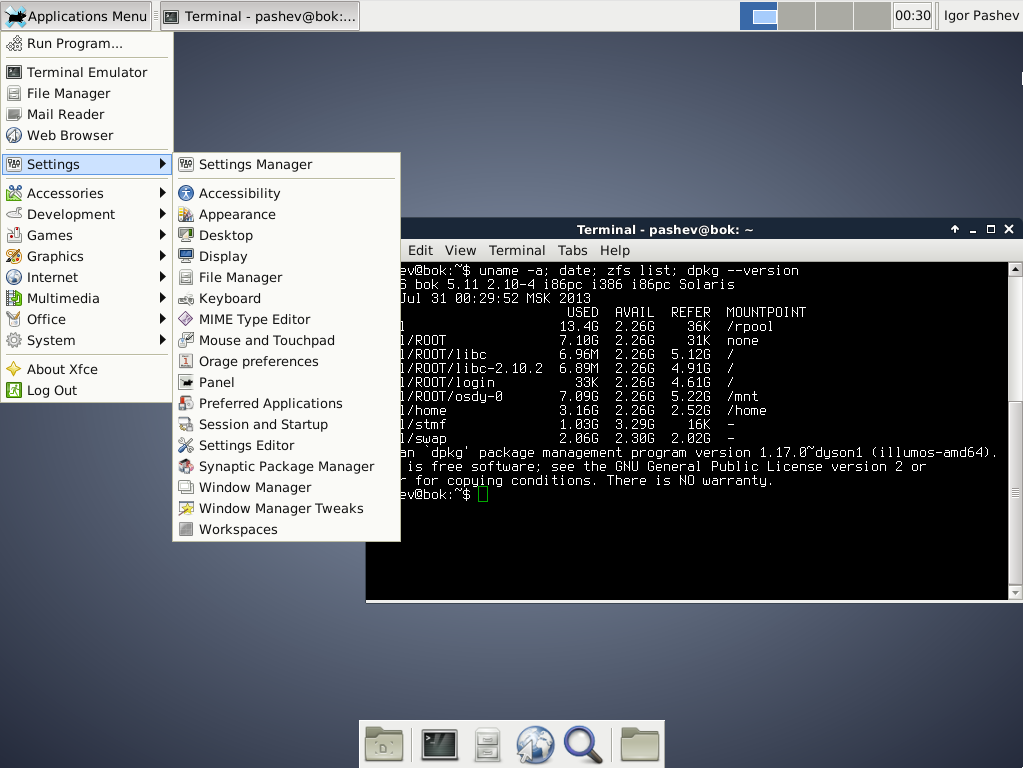Choose Panel in the Settings submenu
Viewport: 1023px width, 768px height.
(x=286, y=382)
